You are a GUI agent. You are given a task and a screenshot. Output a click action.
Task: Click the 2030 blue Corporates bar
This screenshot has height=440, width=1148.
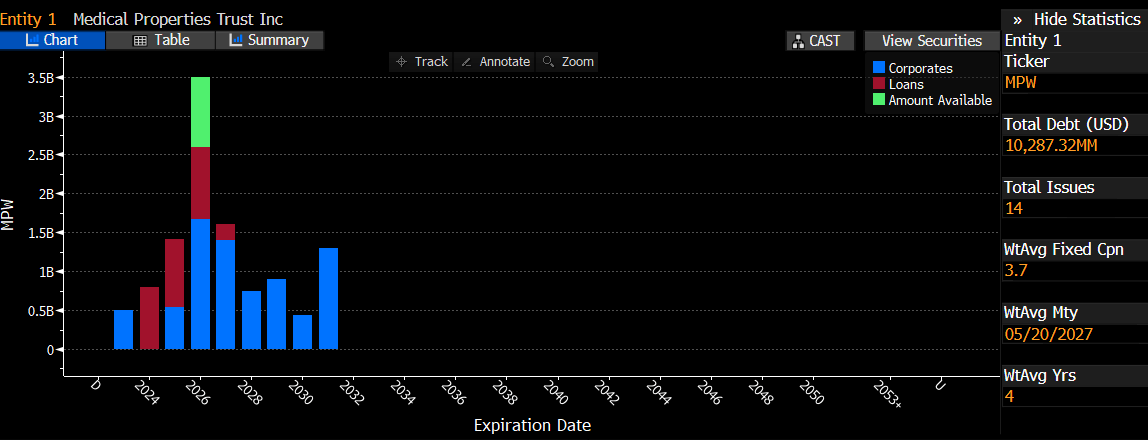coord(302,332)
